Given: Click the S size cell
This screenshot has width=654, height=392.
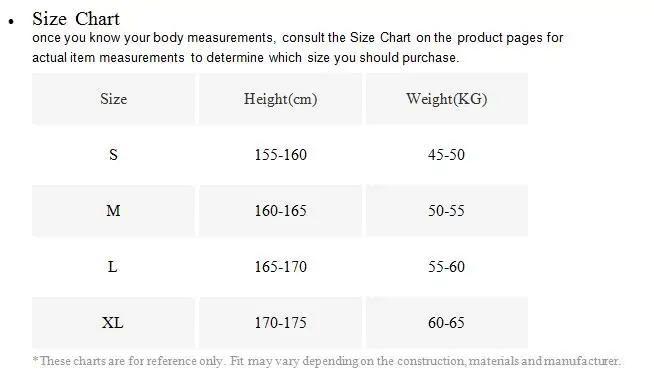Looking at the screenshot, I should [x=113, y=155].
